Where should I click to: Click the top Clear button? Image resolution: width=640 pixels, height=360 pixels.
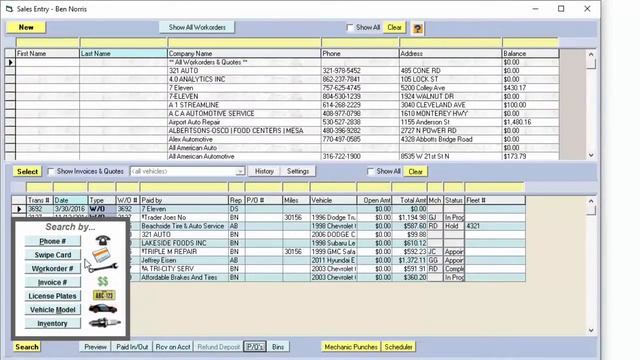pos(394,27)
